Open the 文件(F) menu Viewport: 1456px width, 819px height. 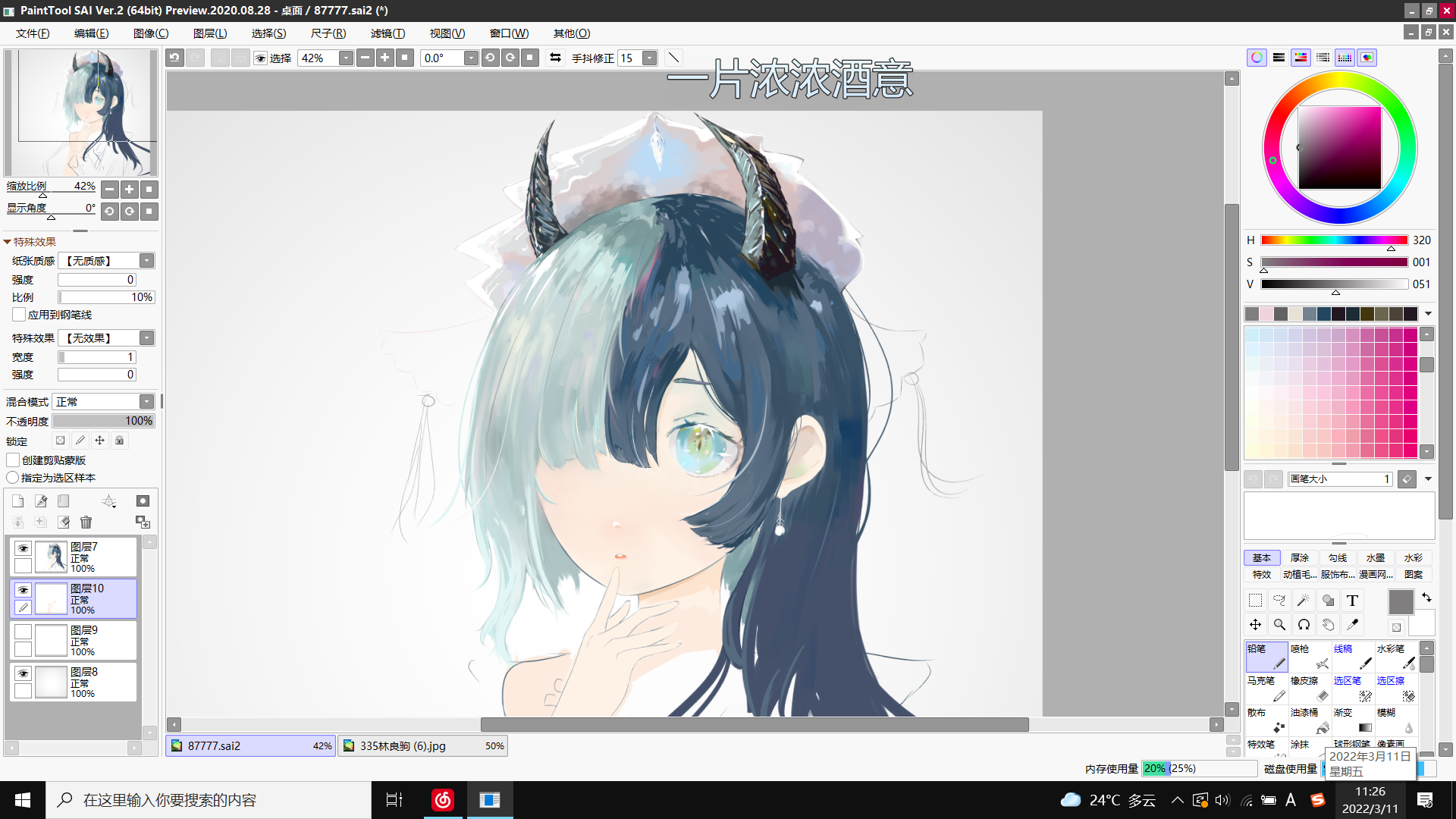(x=33, y=33)
